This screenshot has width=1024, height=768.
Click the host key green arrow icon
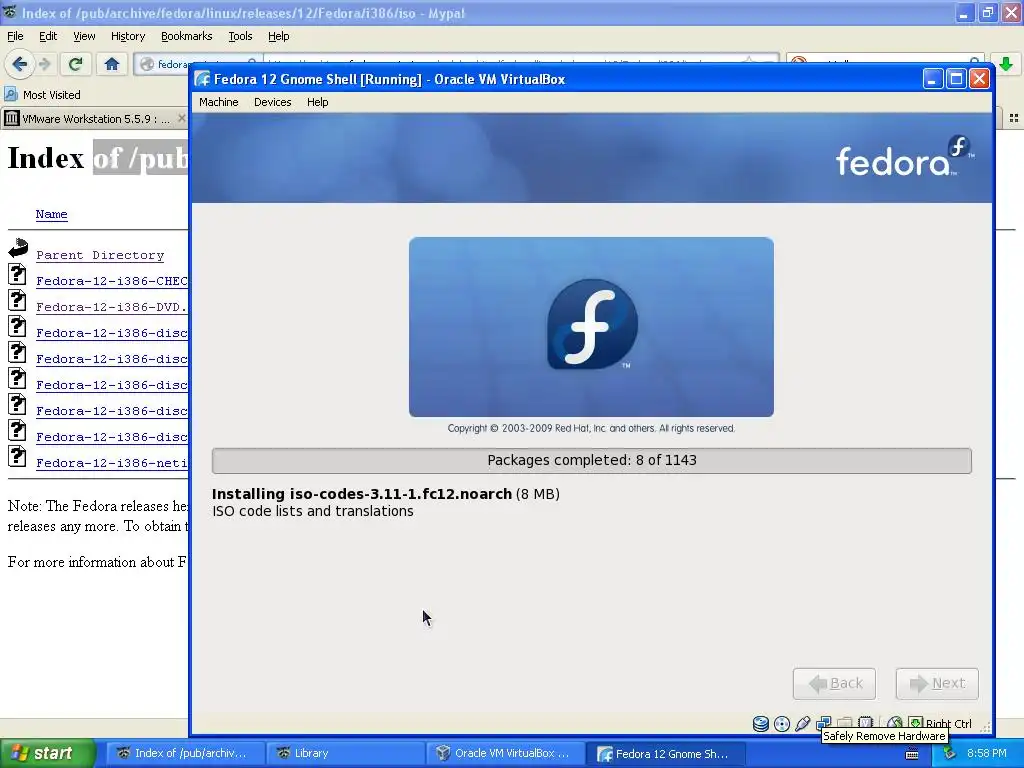(916, 722)
